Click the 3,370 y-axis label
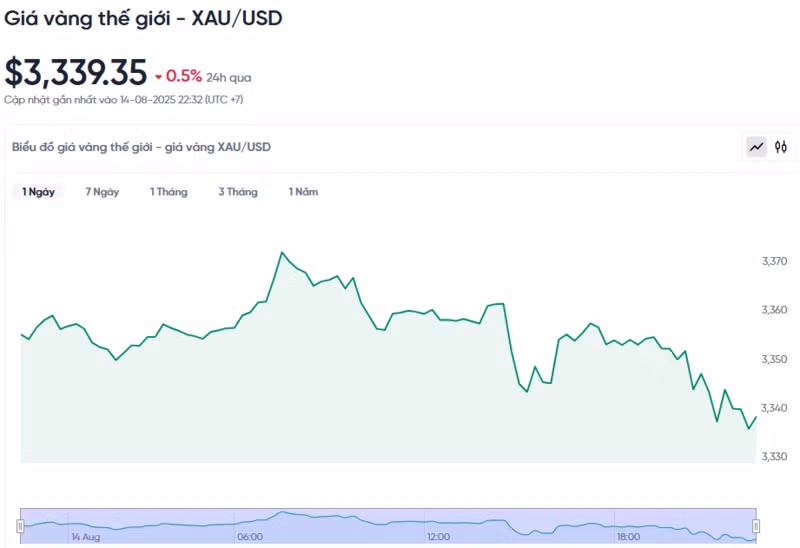 774,261
